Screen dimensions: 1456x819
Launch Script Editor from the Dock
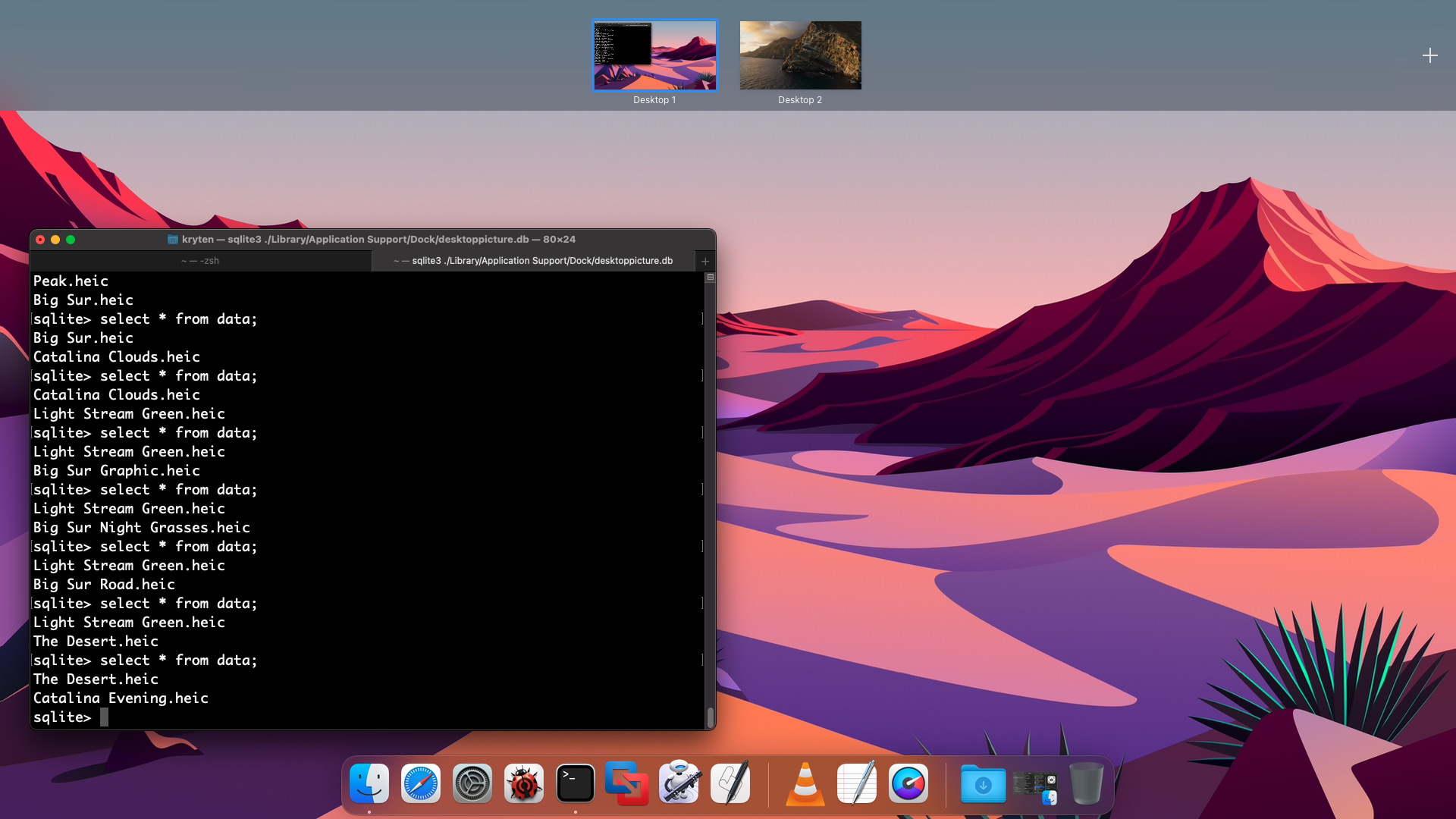coord(730,783)
